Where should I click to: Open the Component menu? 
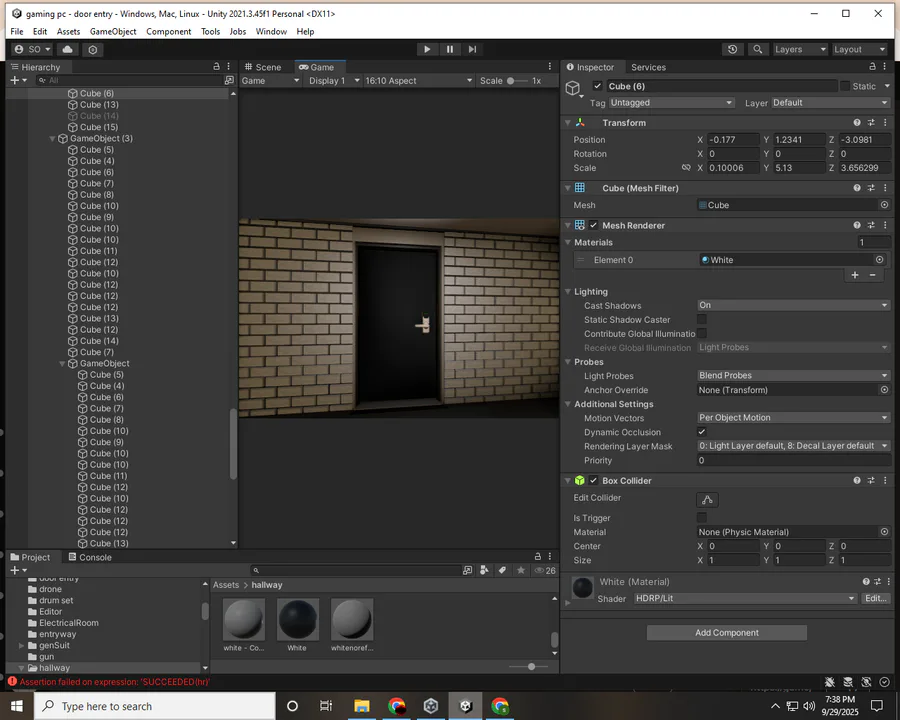[x=168, y=32]
